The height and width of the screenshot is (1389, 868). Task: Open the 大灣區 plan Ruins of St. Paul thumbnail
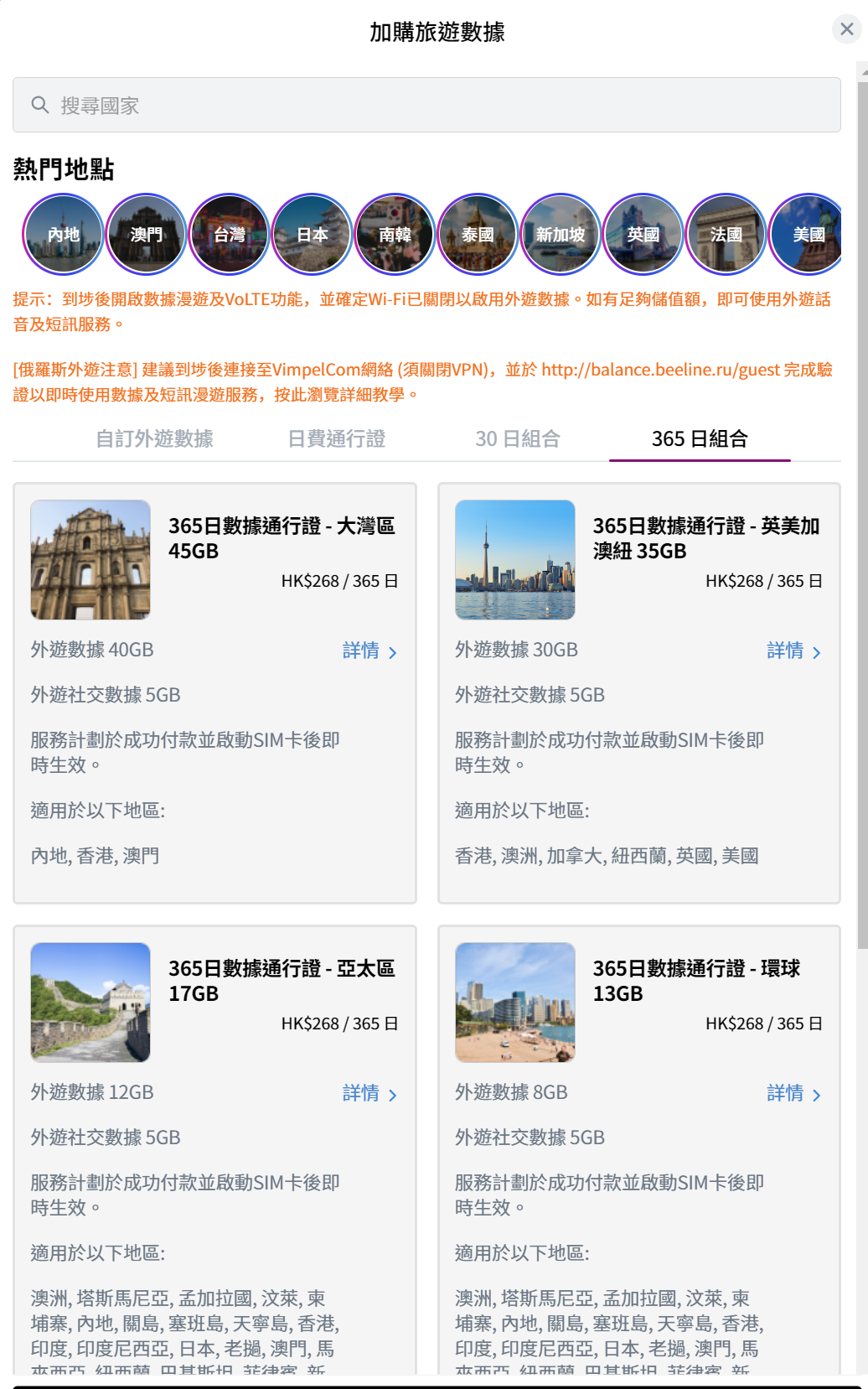click(90, 560)
